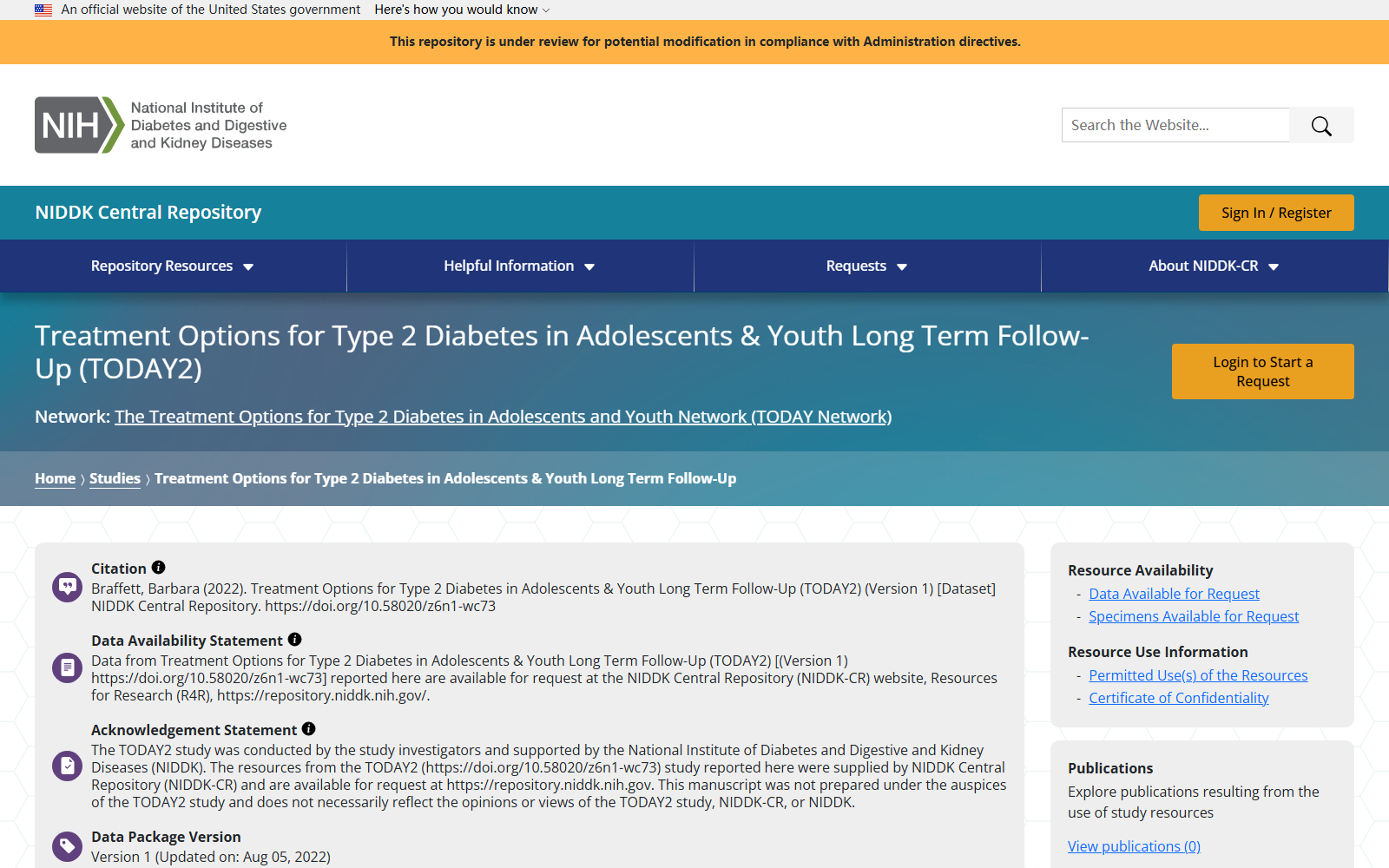The height and width of the screenshot is (868, 1389).
Task: Click the current page breadcrumb text
Action: tap(445, 478)
